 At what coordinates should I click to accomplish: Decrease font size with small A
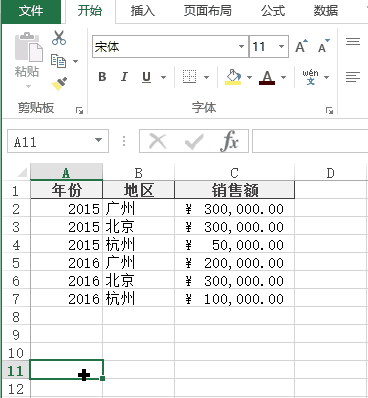[x=323, y=47]
